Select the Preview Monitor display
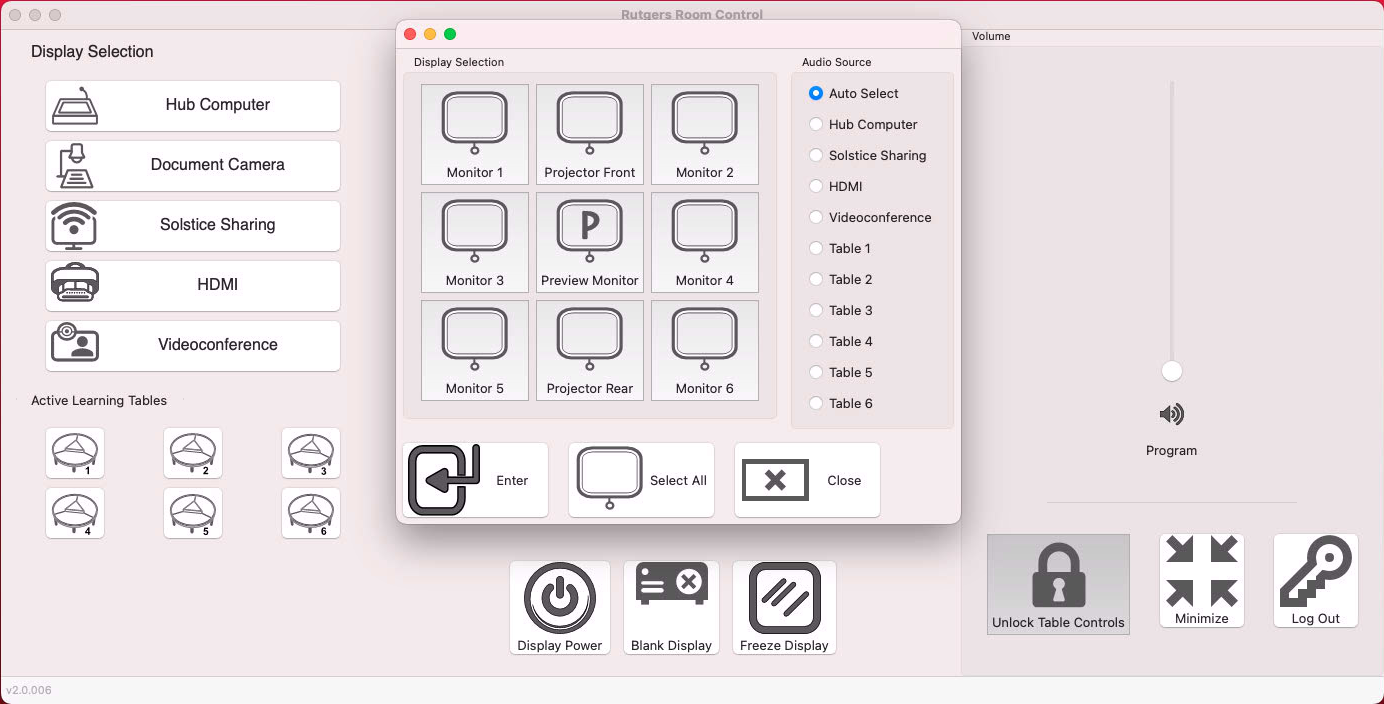 tap(589, 242)
